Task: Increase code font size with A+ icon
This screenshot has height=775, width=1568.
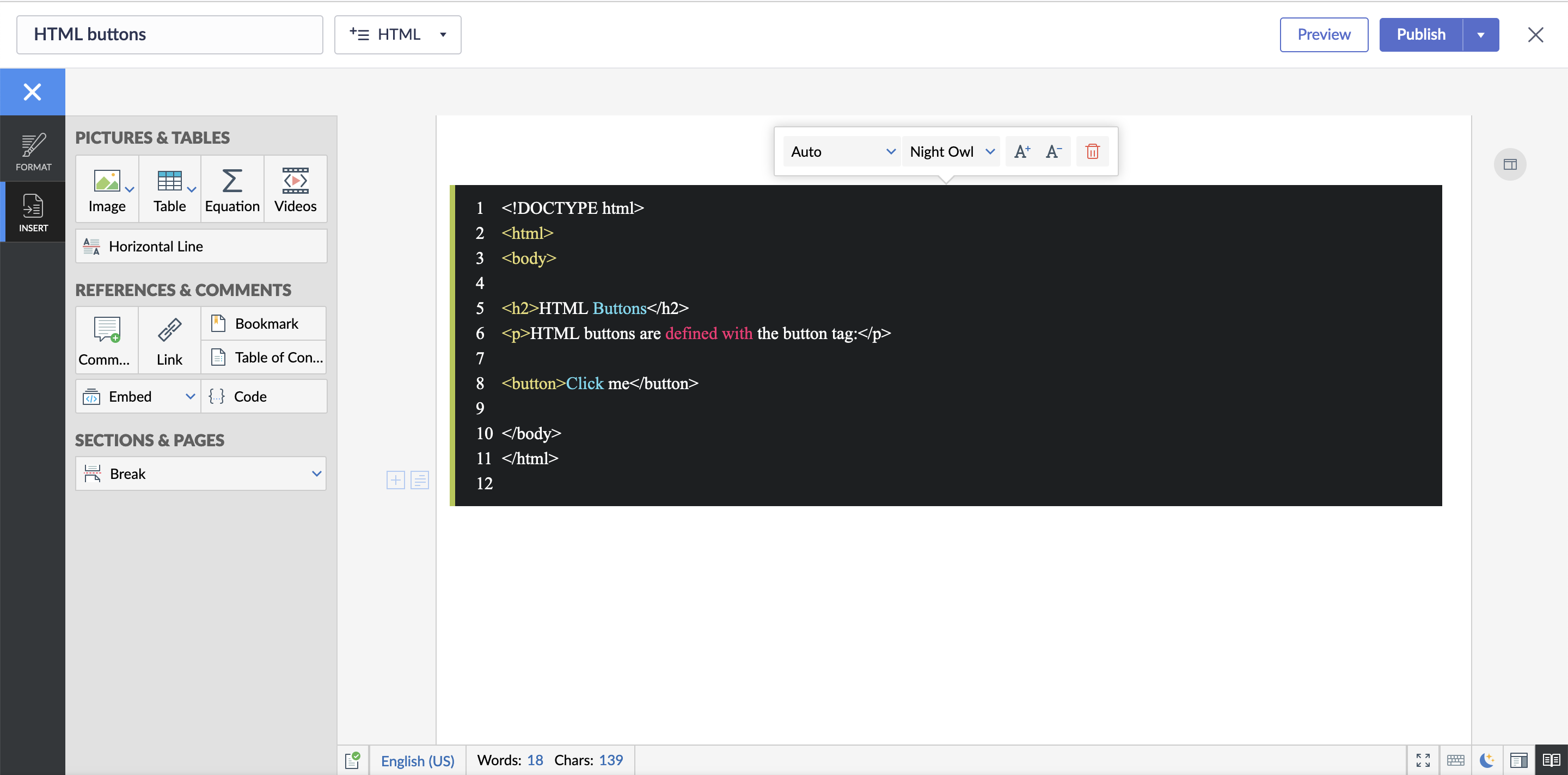Action: click(x=1021, y=151)
